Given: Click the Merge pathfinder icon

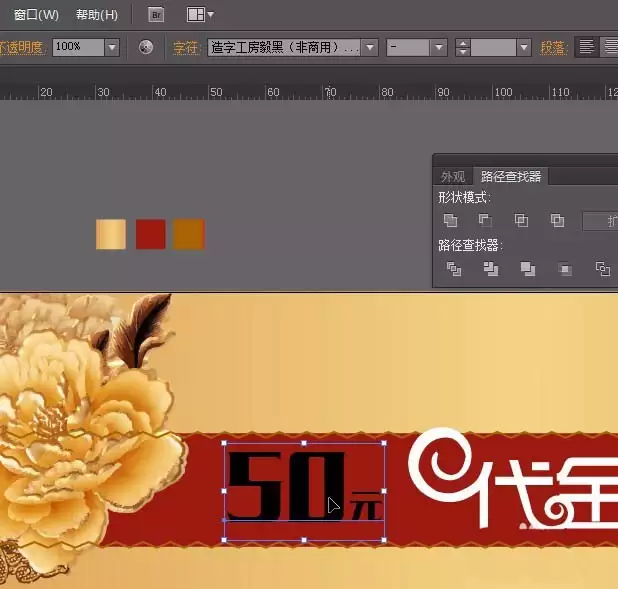Looking at the screenshot, I should (528, 269).
